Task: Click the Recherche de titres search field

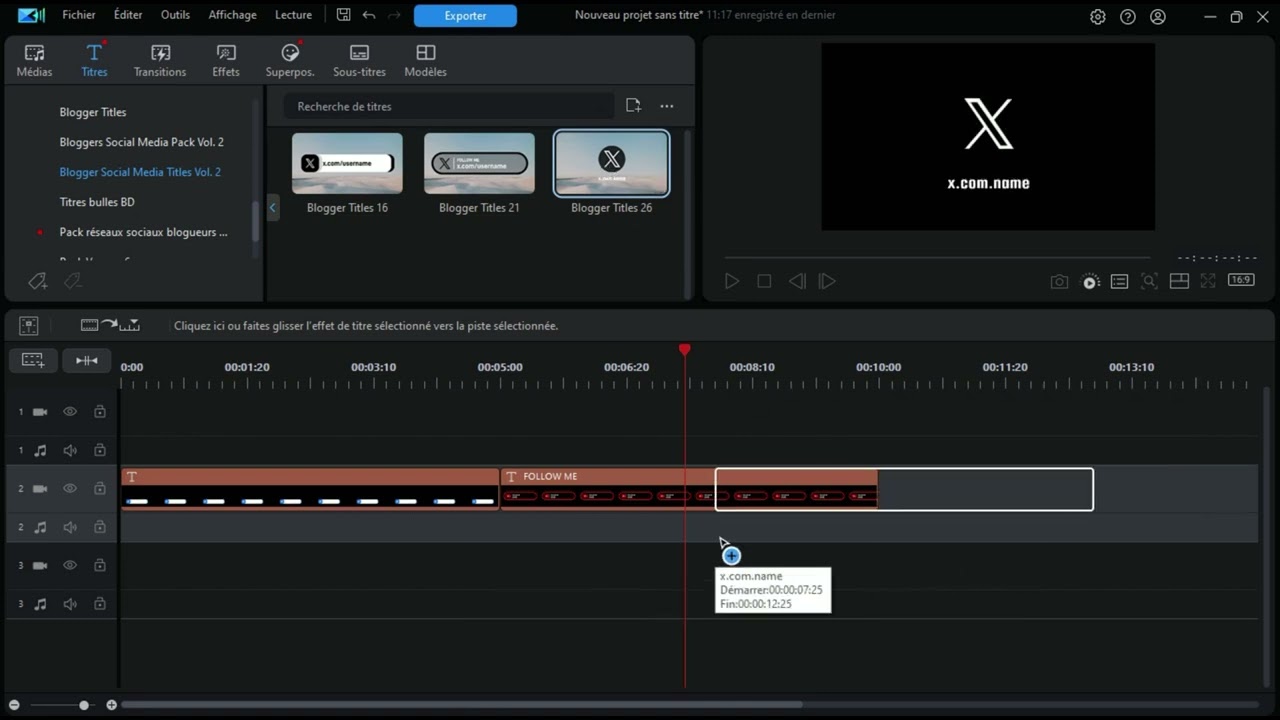Action: 448,106
